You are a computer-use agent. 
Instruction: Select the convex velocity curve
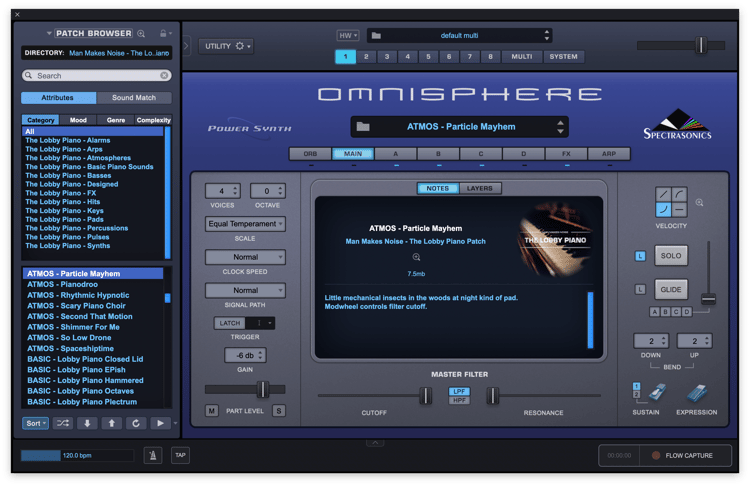pos(679,195)
